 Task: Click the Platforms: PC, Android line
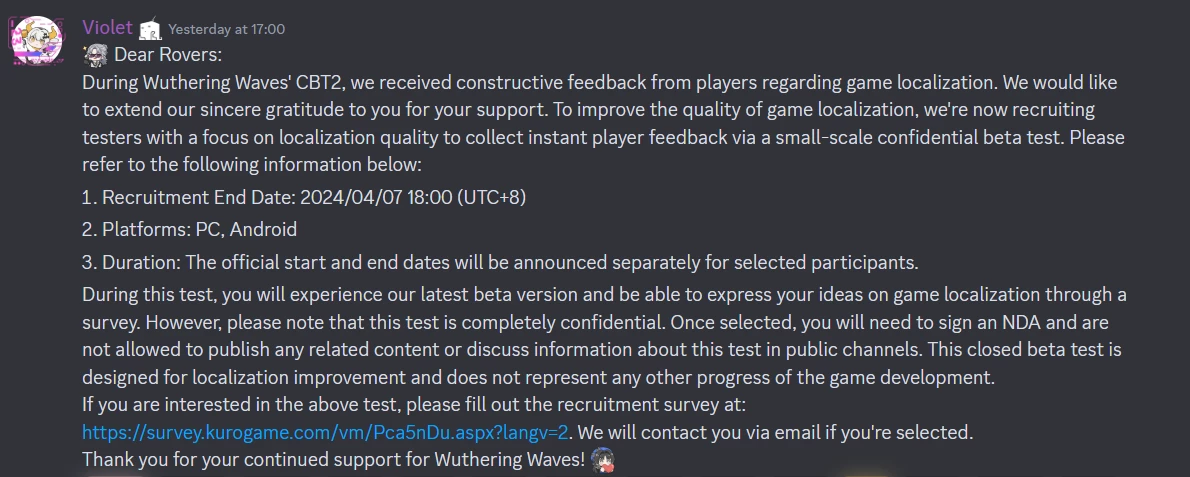click(x=190, y=229)
